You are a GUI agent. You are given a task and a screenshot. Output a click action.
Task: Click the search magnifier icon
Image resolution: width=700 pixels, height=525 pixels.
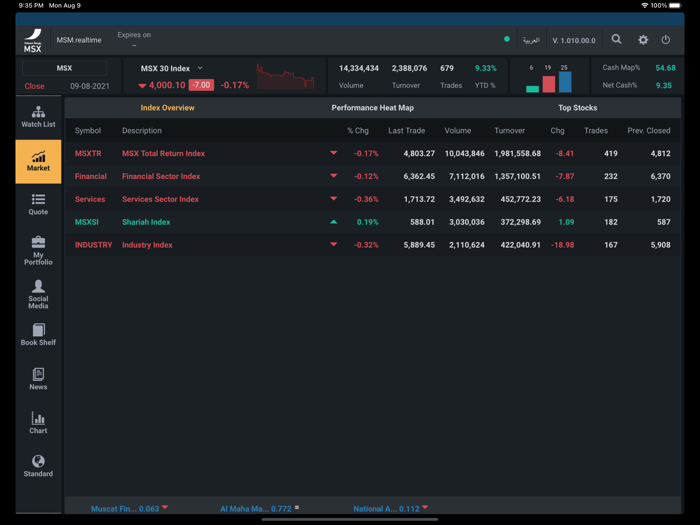(616, 40)
